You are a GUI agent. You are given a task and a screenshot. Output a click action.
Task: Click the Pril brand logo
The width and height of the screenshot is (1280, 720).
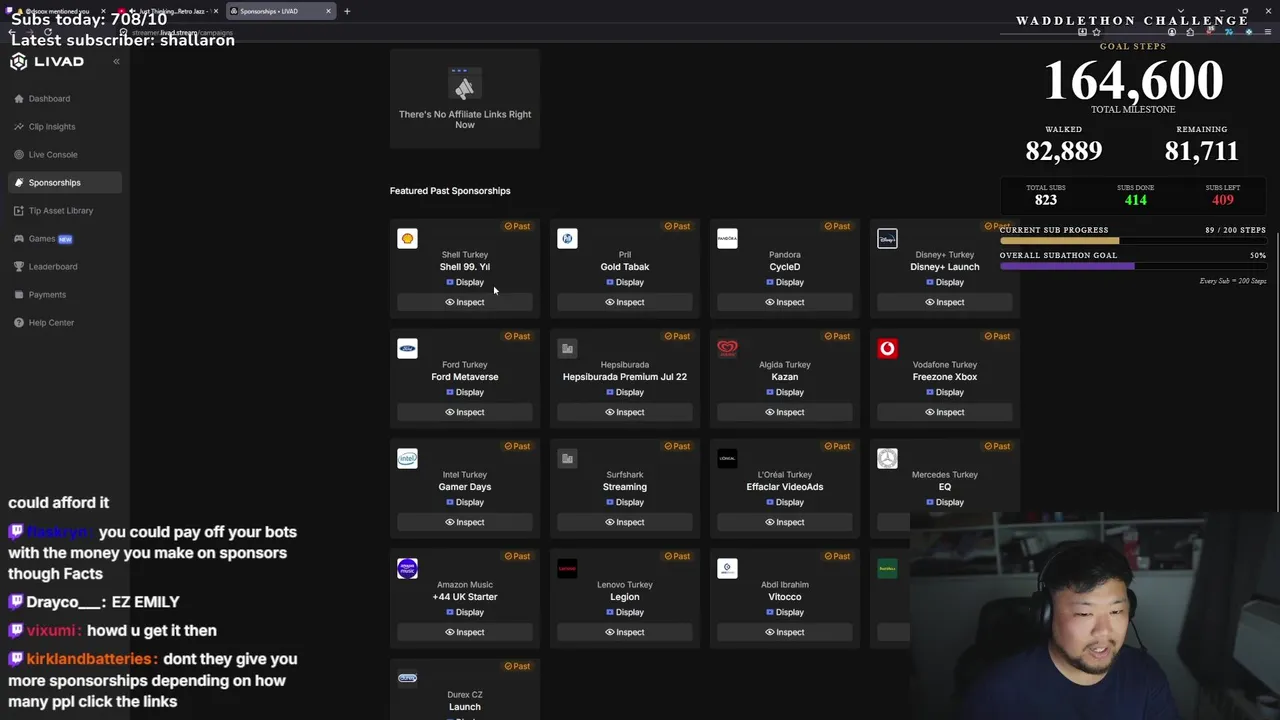pos(567,238)
